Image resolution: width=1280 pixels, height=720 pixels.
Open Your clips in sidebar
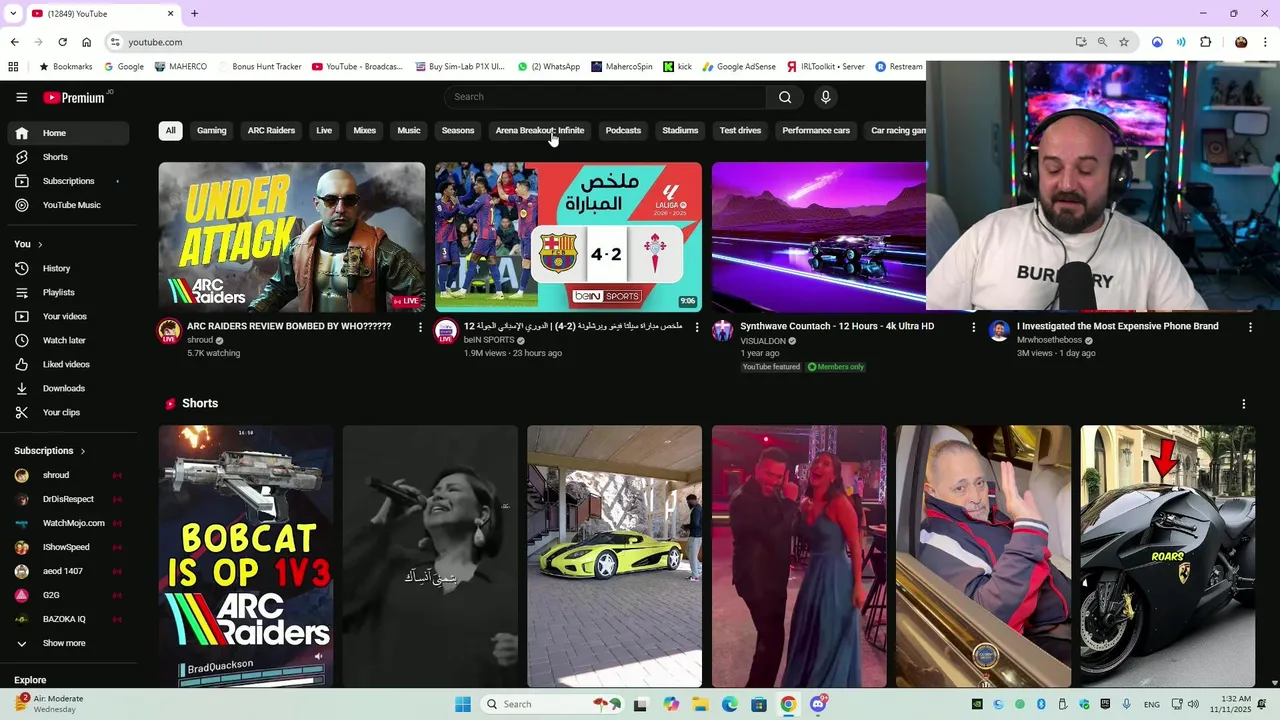(x=68, y=412)
